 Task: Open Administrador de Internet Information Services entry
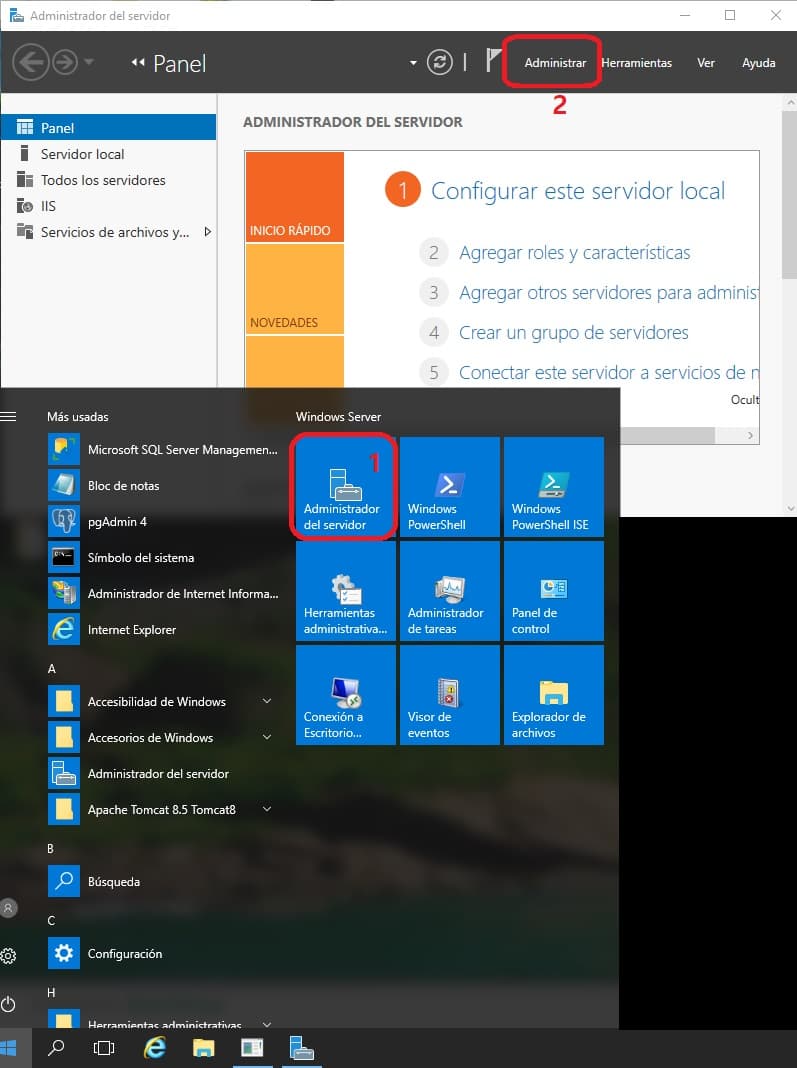pyautogui.click(x=163, y=594)
